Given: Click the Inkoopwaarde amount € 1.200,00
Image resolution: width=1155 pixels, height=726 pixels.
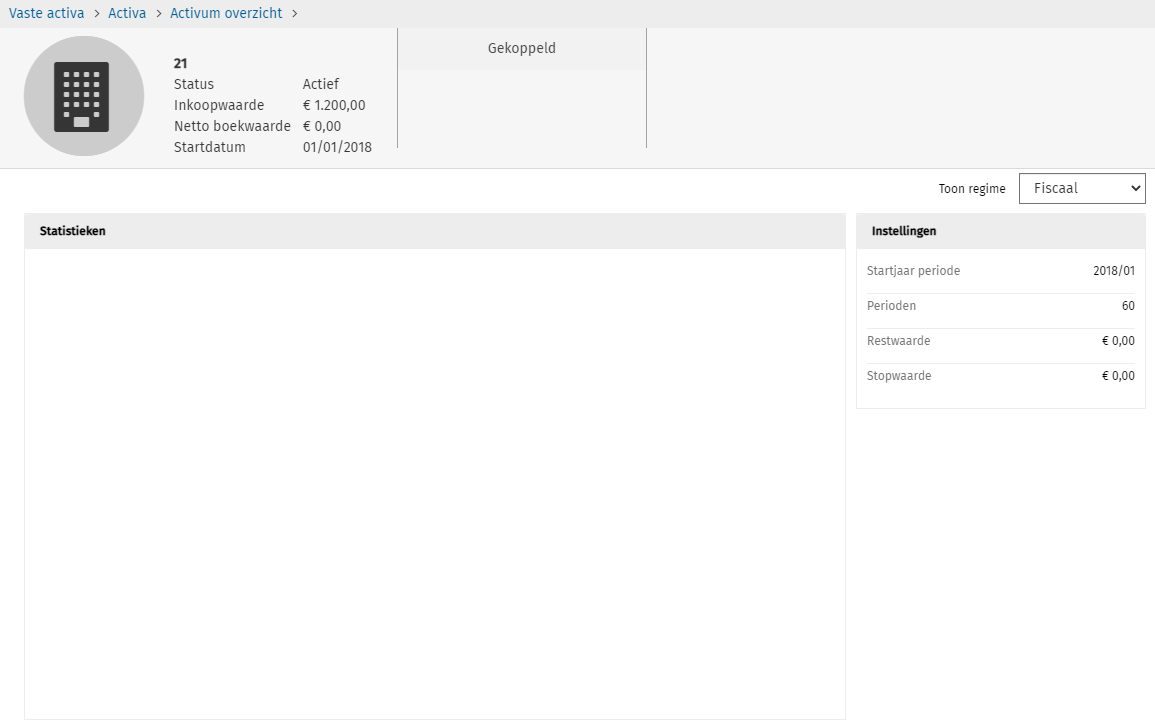Looking at the screenshot, I should click(x=334, y=105).
